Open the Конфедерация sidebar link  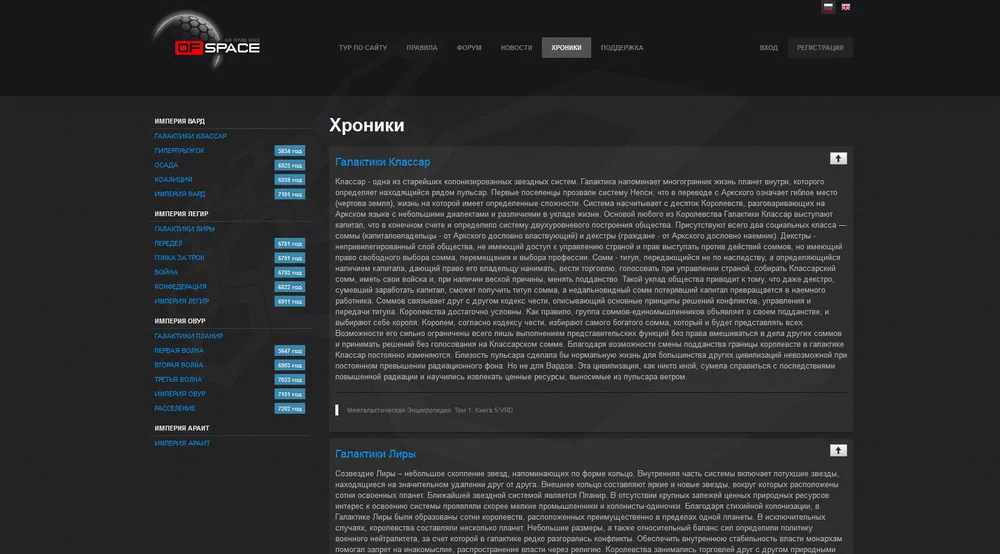(180, 286)
